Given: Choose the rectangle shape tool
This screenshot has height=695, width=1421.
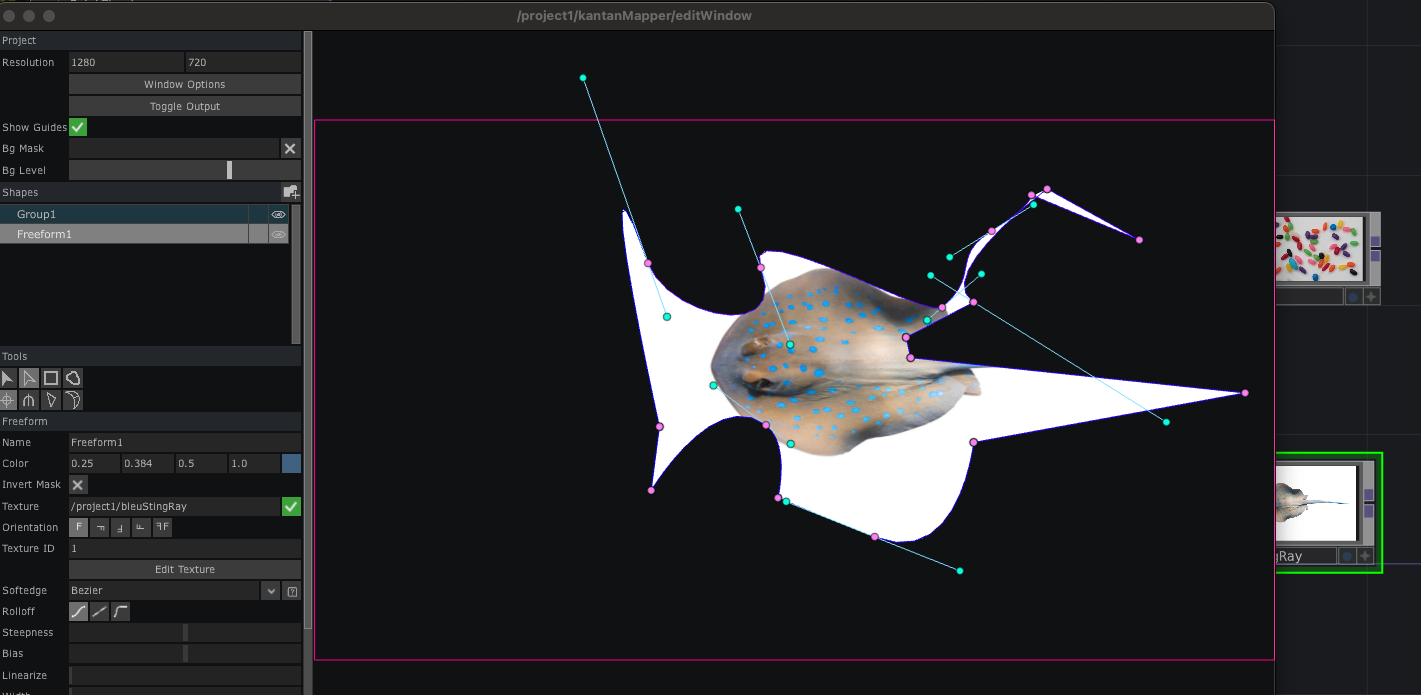Looking at the screenshot, I should click(51, 378).
